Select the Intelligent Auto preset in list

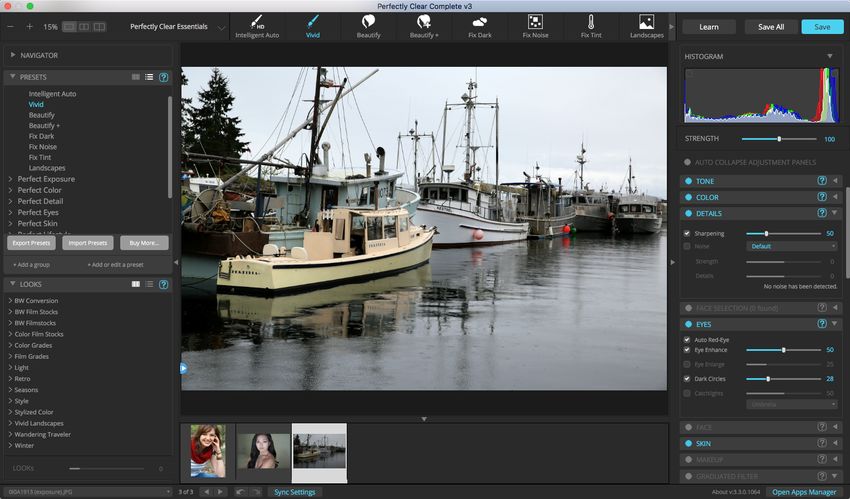click(x=52, y=94)
